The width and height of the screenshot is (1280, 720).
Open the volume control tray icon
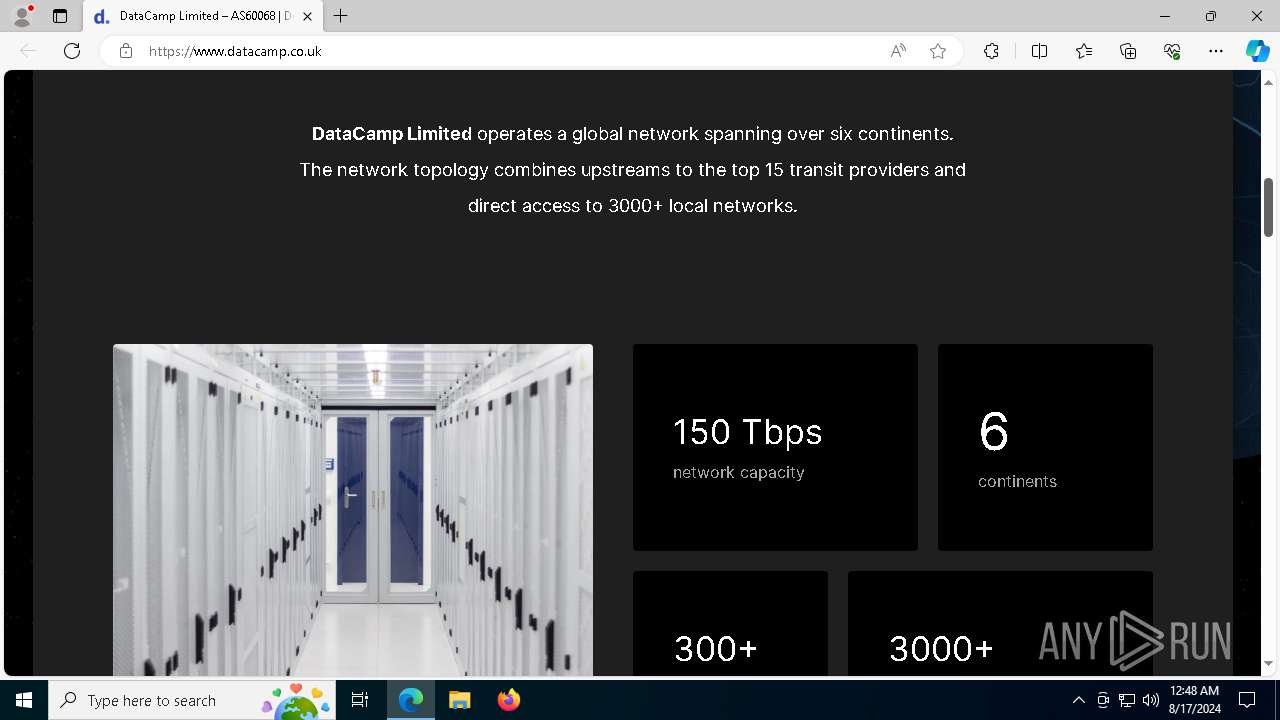point(1151,700)
